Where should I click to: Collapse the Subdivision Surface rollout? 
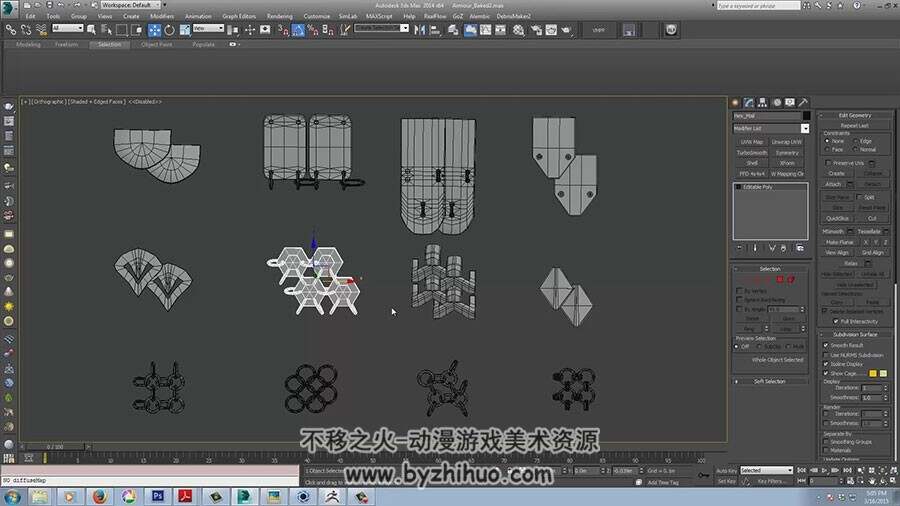click(x=855, y=334)
